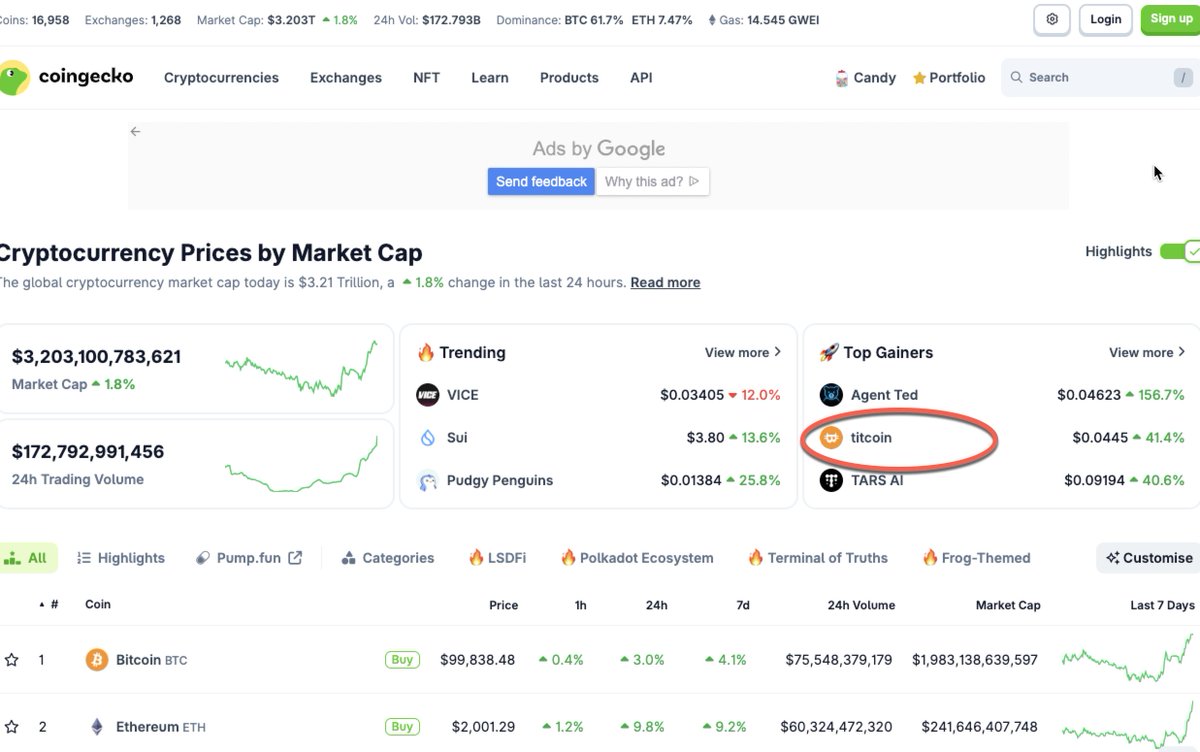Select the Highlights tab
Viewport: 1200px width, 752px height.
pyautogui.click(x=121, y=558)
